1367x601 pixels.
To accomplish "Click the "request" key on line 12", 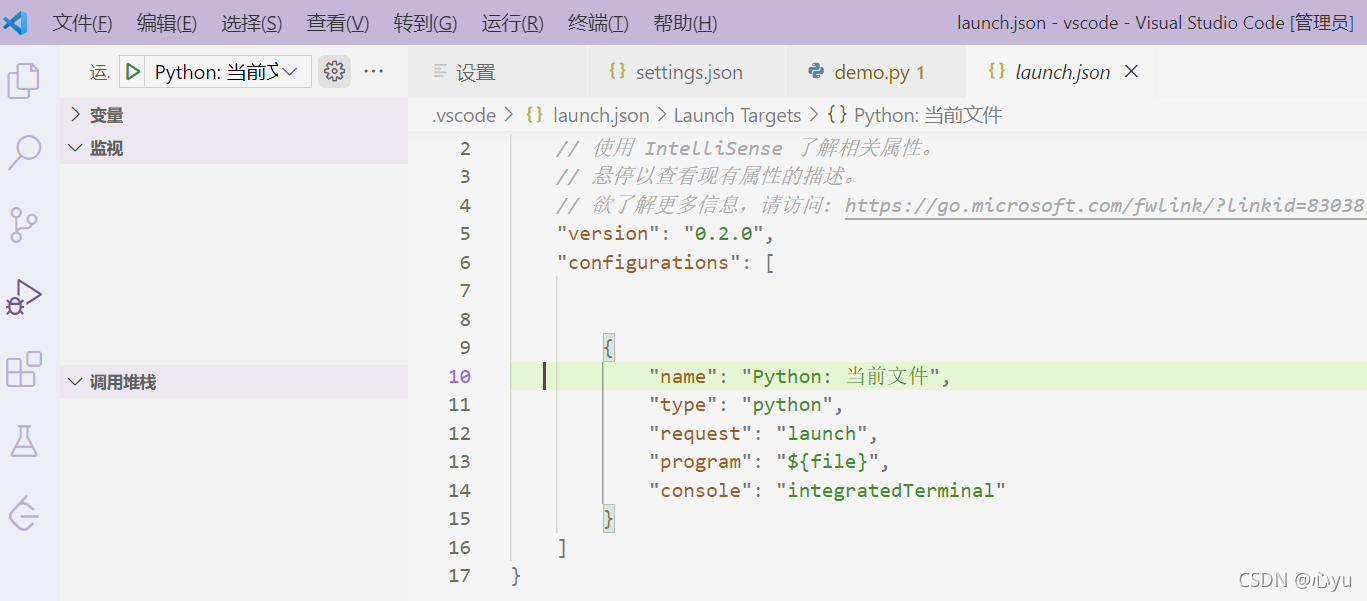I will pos(701,434).
